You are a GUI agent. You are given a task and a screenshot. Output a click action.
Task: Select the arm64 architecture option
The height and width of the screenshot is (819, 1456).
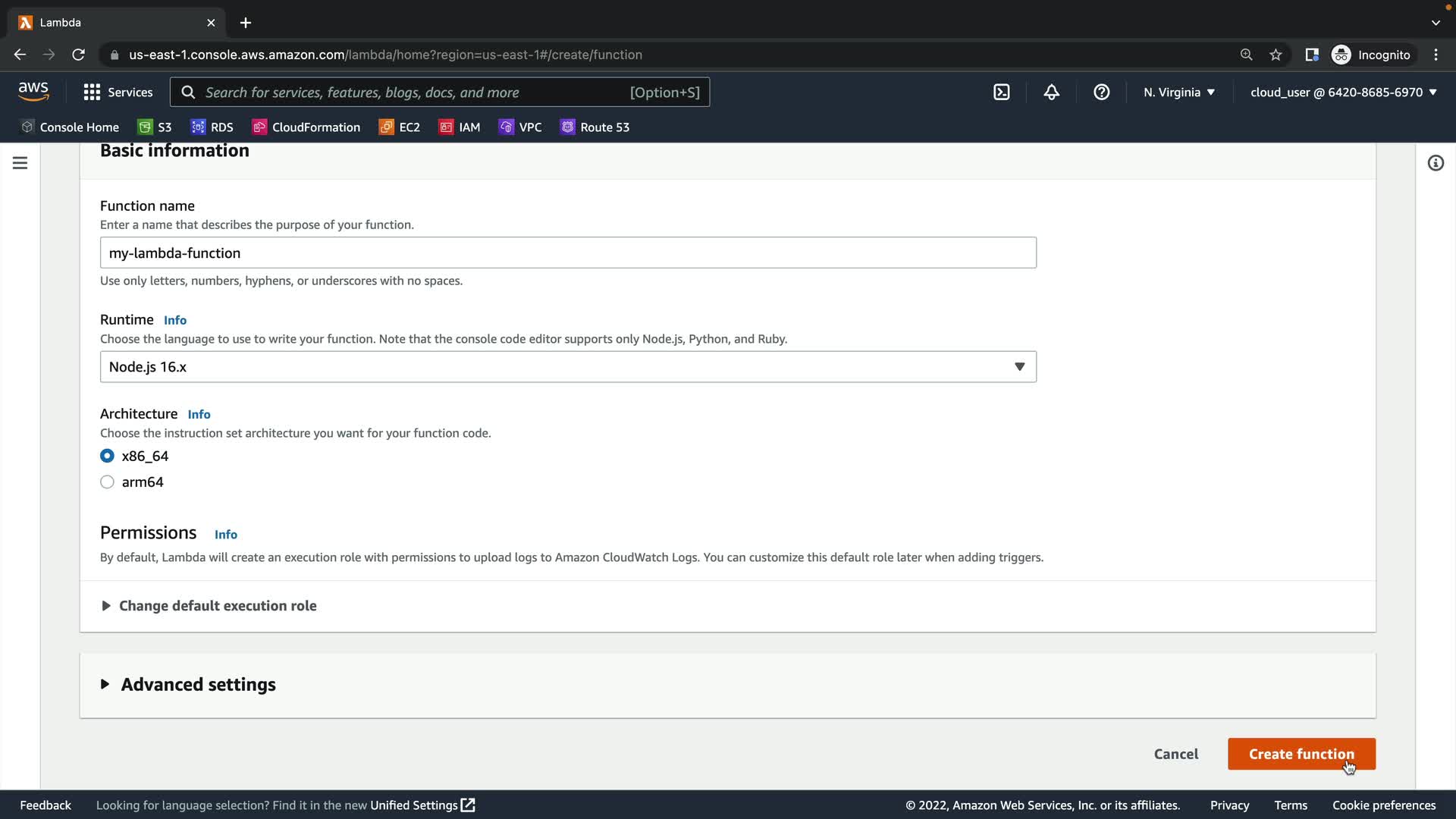pyautogui.click(x=107, y=482)
